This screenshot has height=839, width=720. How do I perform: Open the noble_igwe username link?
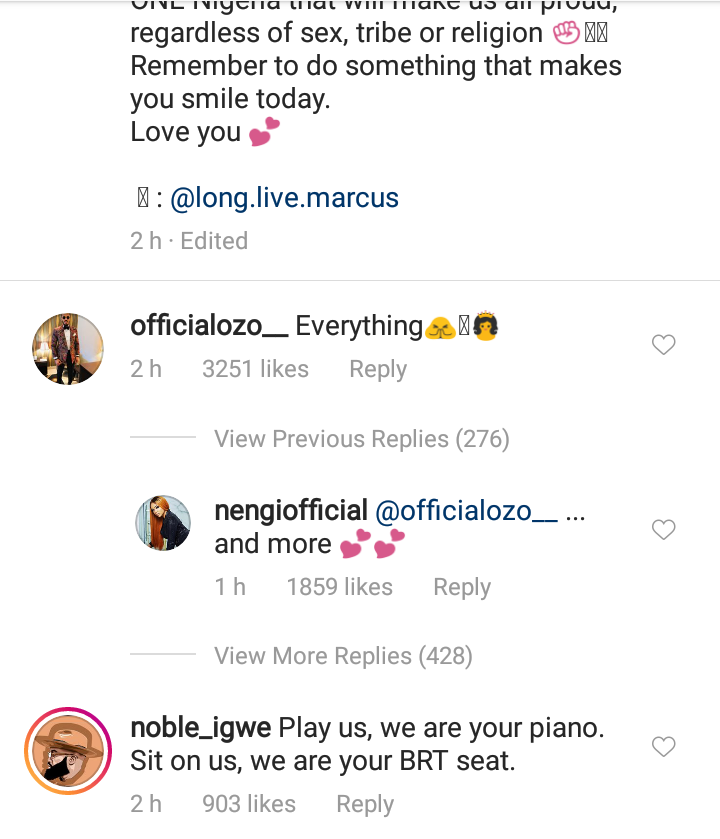point(201,727)
